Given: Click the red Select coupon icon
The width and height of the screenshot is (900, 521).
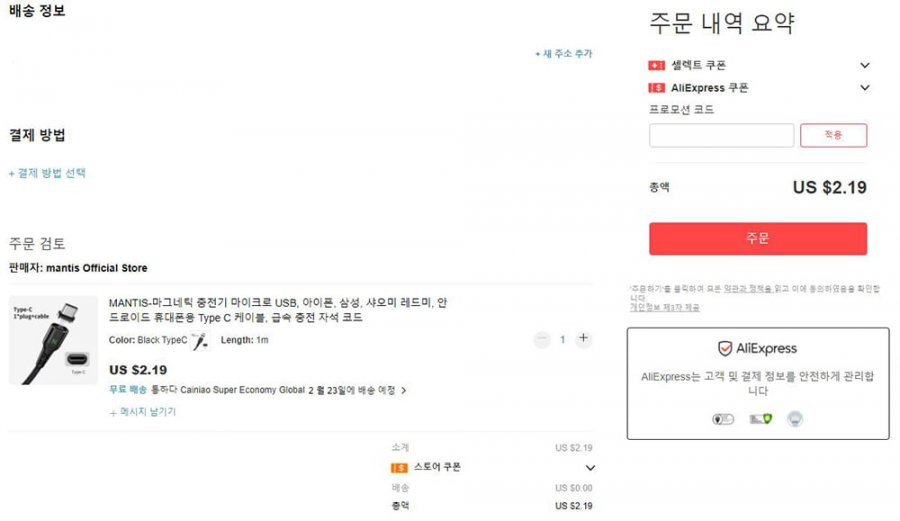Looking at the screenshot, I should (x=656, y=65).
